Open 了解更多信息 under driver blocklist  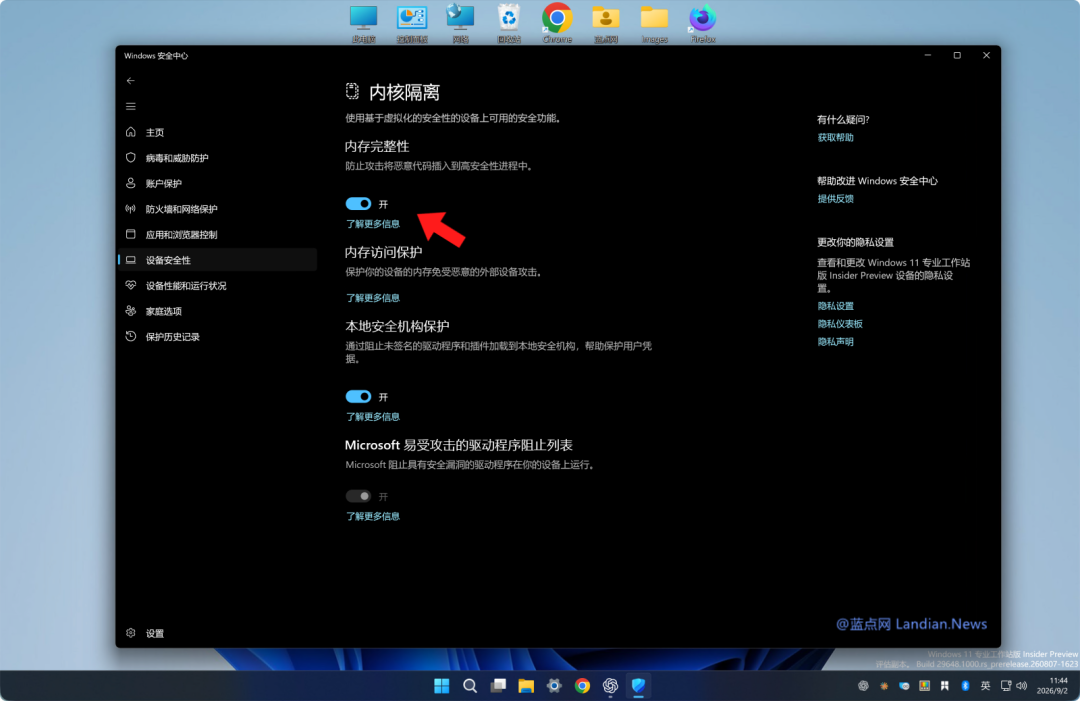(373, 516)
